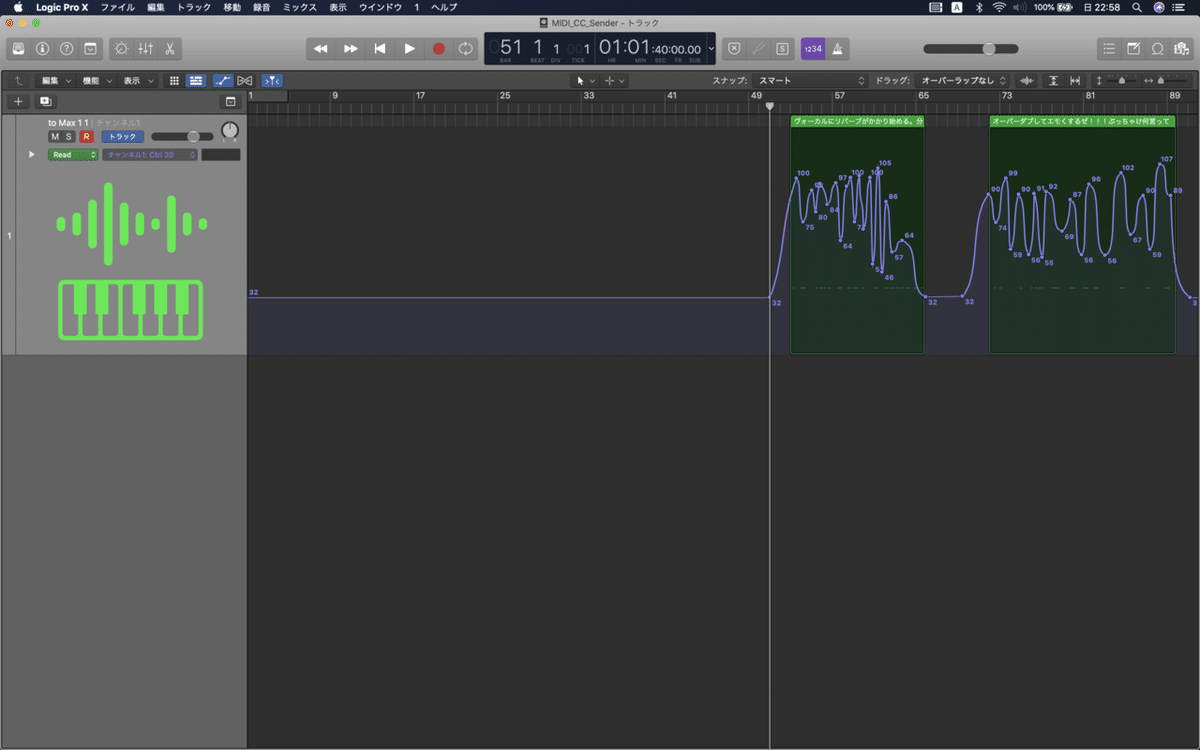Click the global tracks button

[230, 101]
